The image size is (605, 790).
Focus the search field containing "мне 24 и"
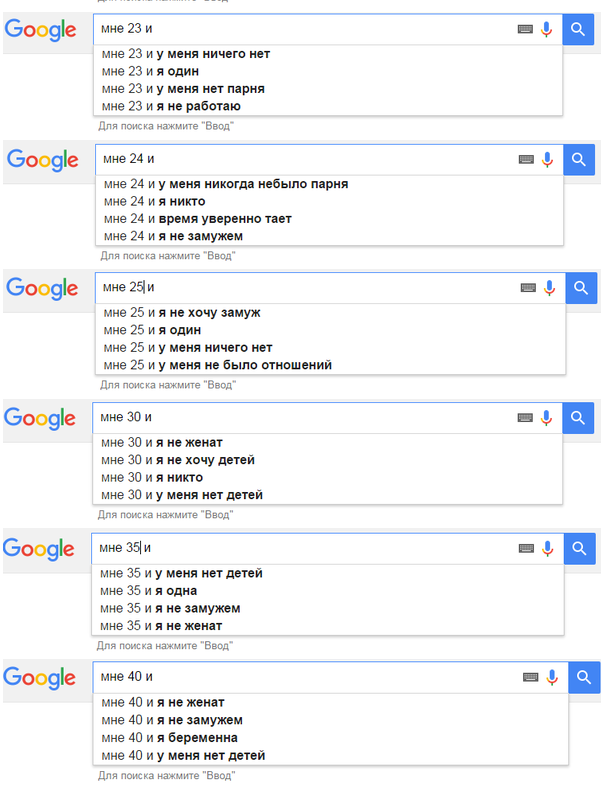pyautogui.click(x=300, y=159)
